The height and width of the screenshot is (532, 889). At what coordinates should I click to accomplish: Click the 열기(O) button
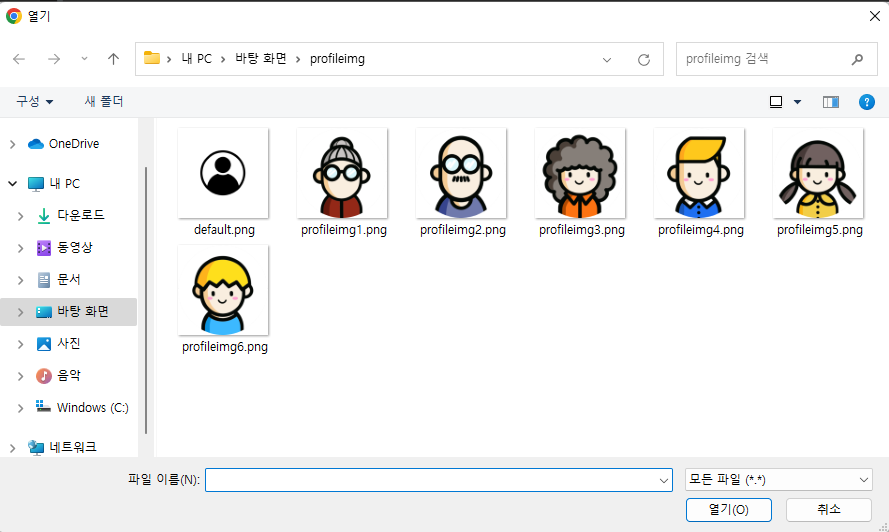pos(729,510)
